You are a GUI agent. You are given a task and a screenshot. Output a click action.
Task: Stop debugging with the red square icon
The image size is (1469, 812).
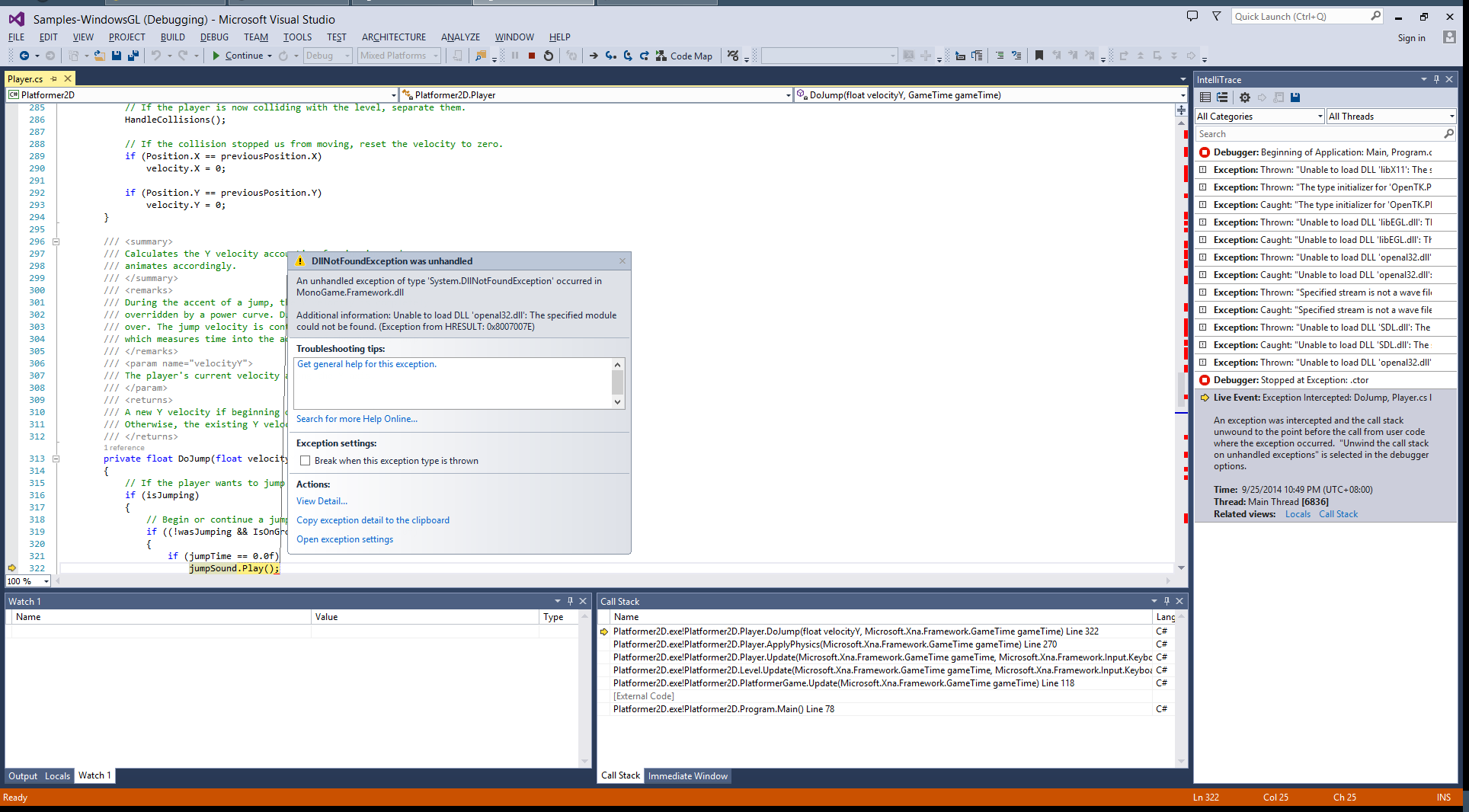(x=532, y=56)
